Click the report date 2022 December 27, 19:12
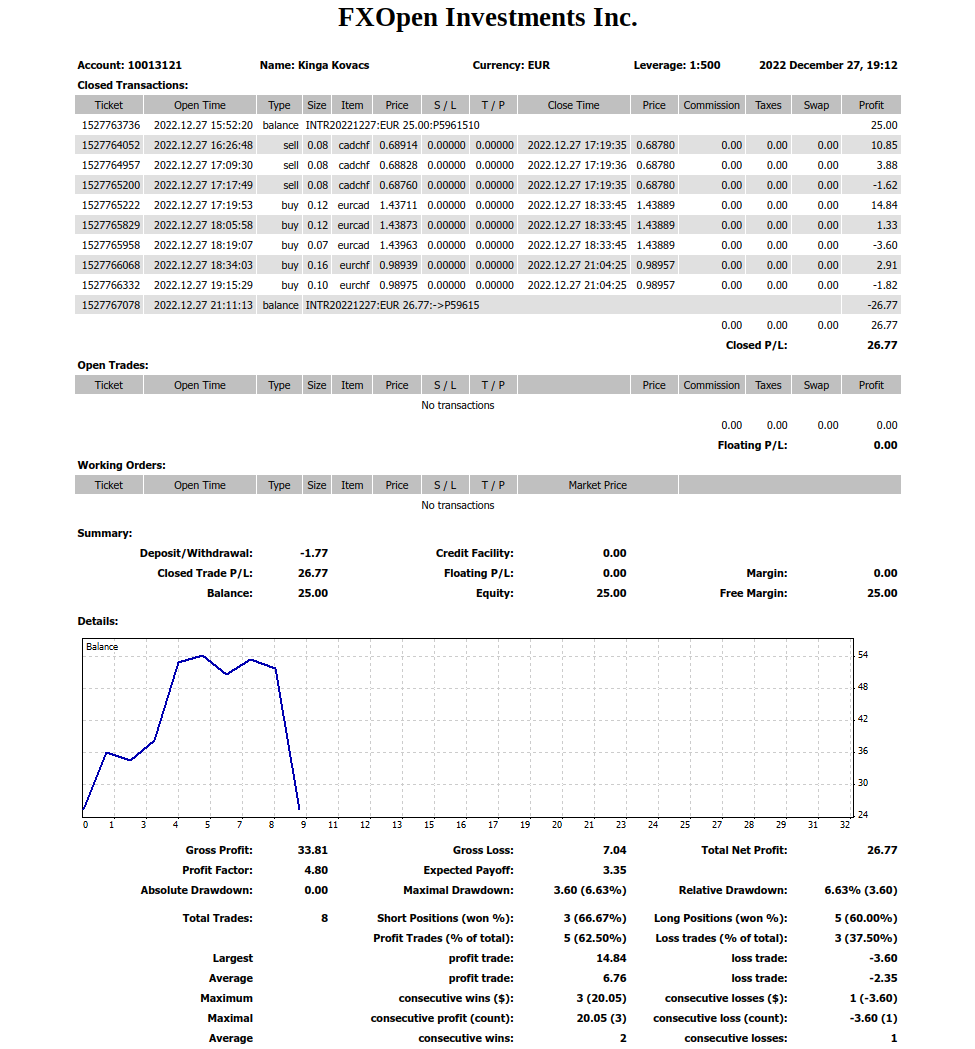This screenshot has height=1049, width=975. click(x=828, y=66)
